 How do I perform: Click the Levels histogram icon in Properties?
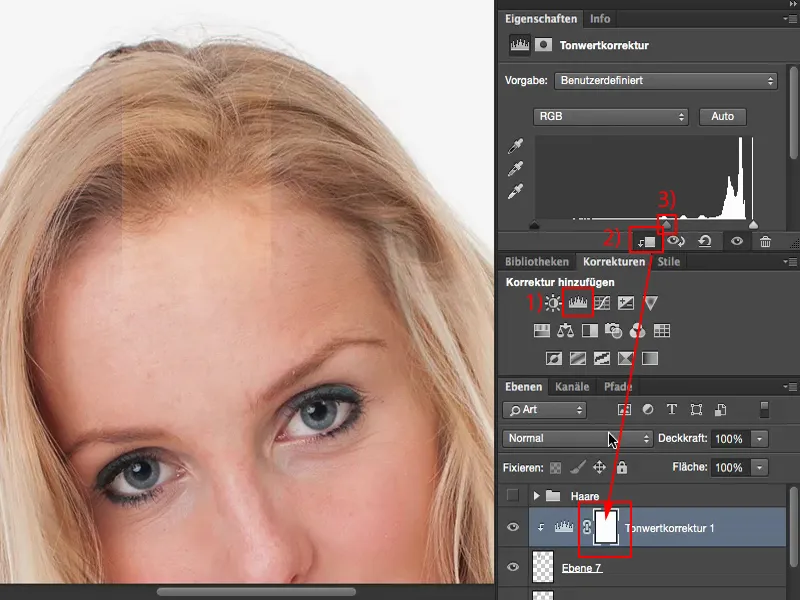[519, 45]
